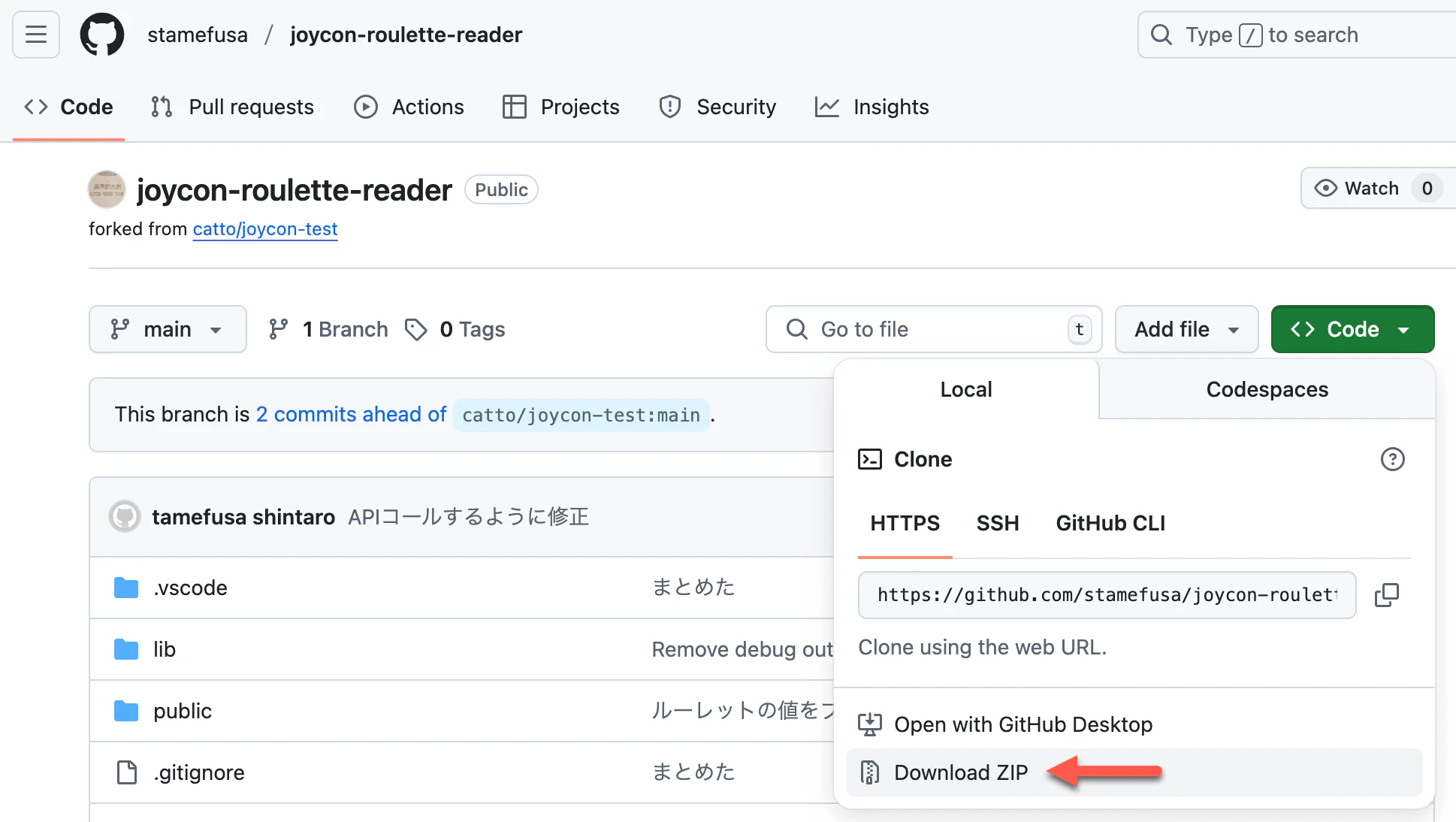Select the GitHub CLI clone tab
The width and height of the screenshot is (1456, 822).
(x=1110, y=523)
